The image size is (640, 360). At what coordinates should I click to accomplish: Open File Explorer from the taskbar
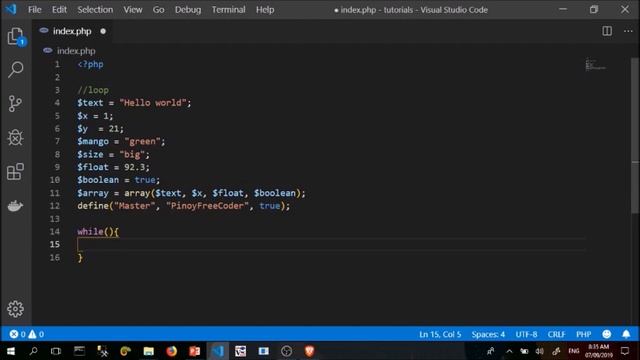coord(149,351)
